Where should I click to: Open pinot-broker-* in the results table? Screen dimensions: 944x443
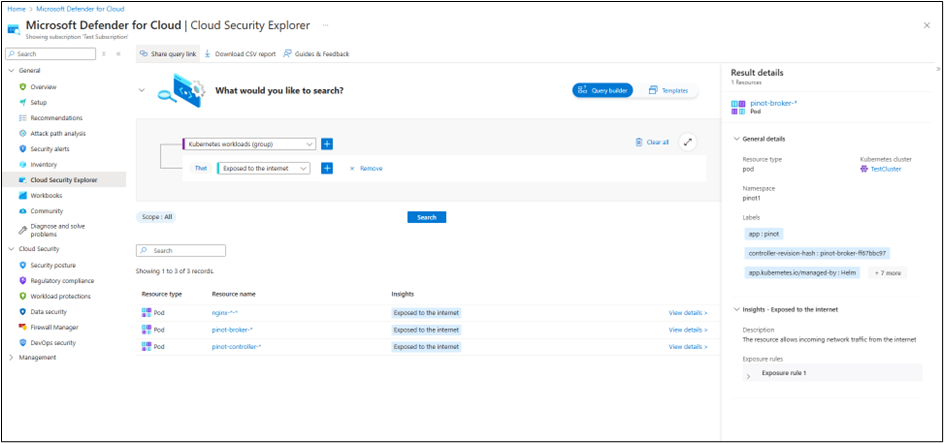point(232,330)
